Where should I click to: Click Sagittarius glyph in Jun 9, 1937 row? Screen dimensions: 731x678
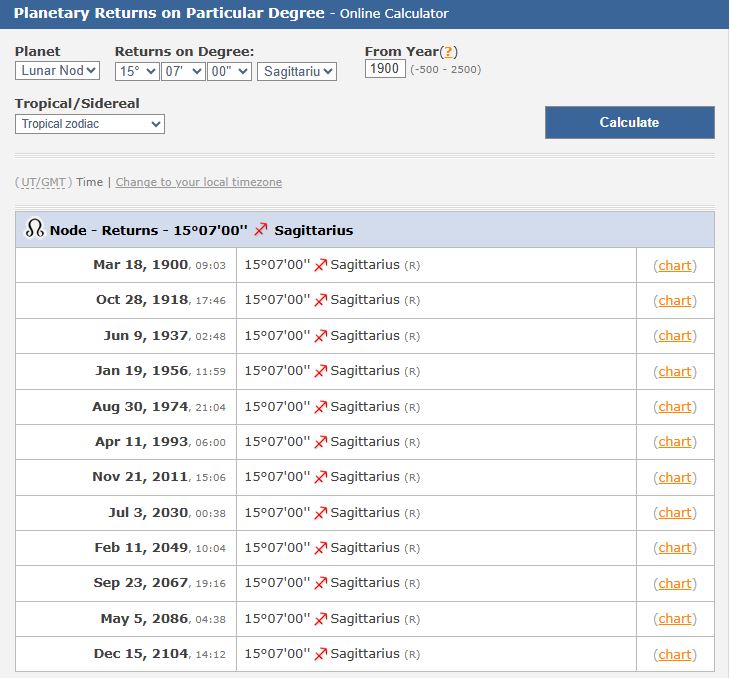pos(321,336)
